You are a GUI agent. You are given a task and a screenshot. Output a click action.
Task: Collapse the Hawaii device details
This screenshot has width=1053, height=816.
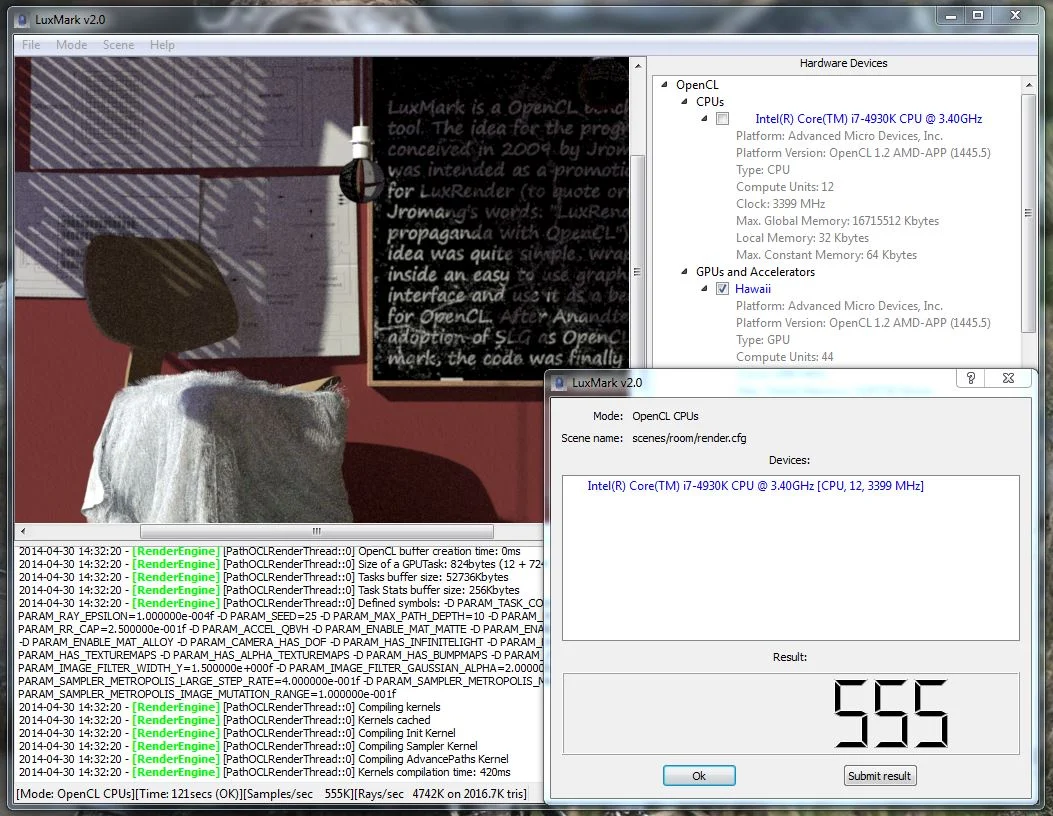click(704, 289)
